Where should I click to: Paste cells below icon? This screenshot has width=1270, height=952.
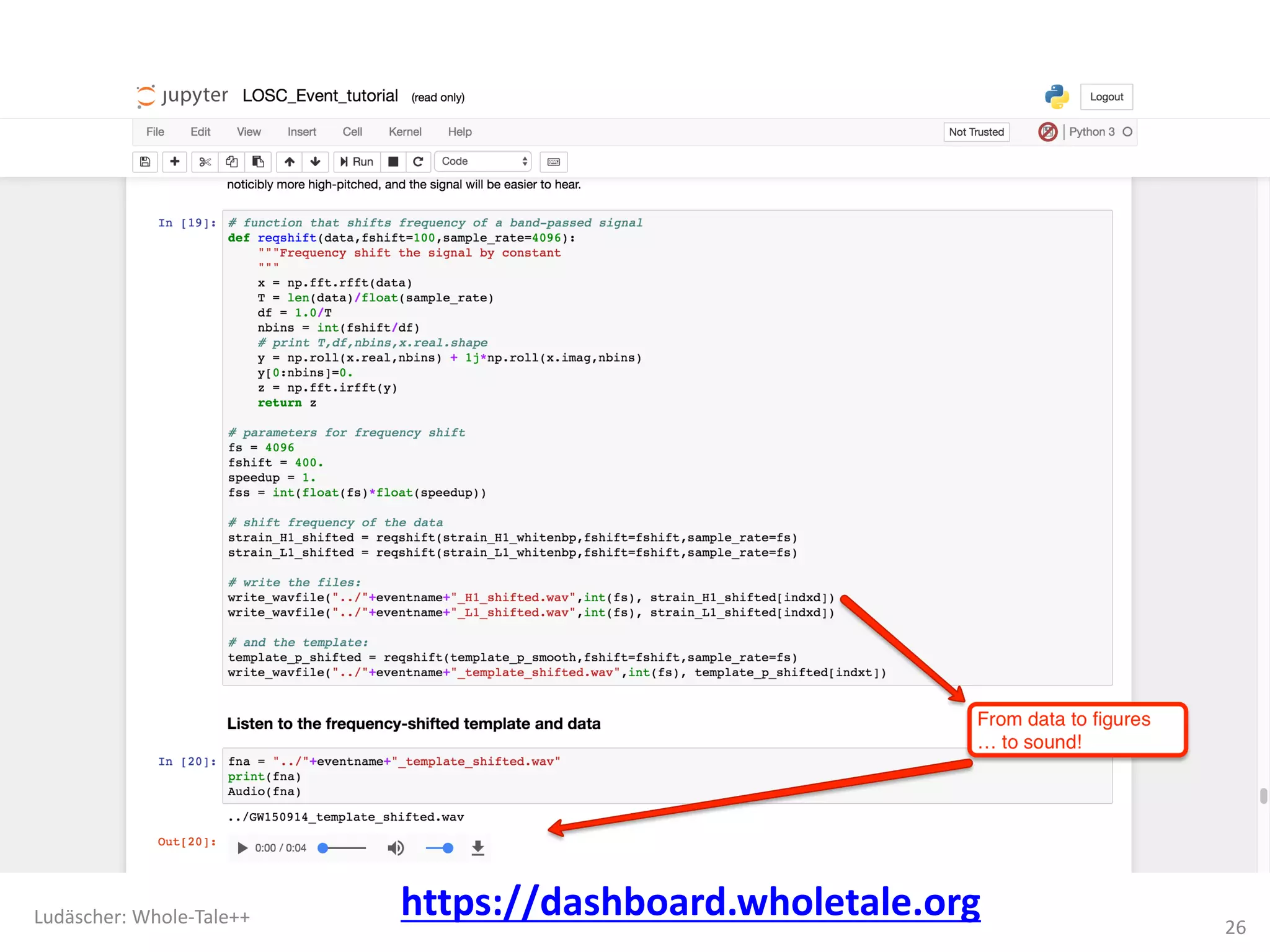tap(258, 162)
